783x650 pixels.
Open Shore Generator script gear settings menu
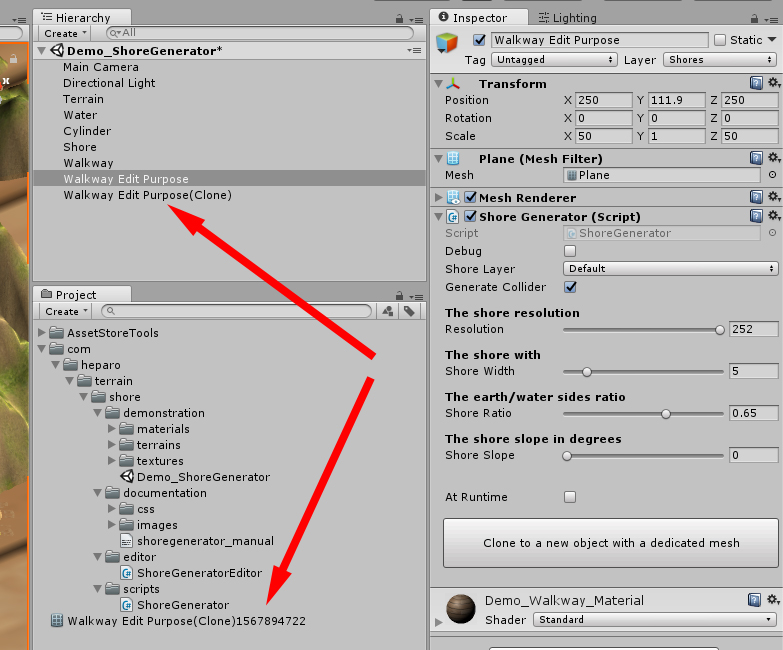click(774, 215)
